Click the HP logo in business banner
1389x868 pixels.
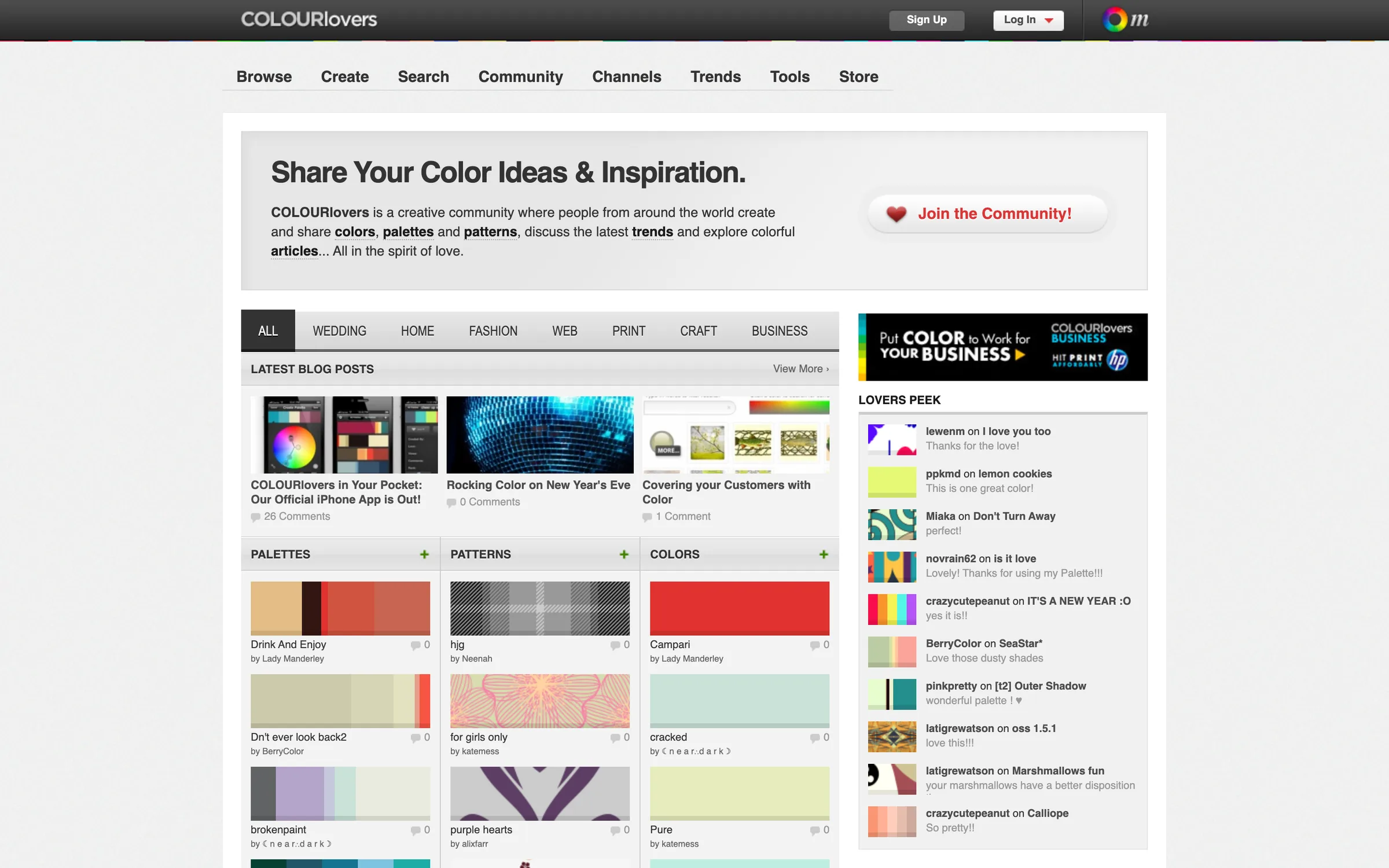point(1117,359)
